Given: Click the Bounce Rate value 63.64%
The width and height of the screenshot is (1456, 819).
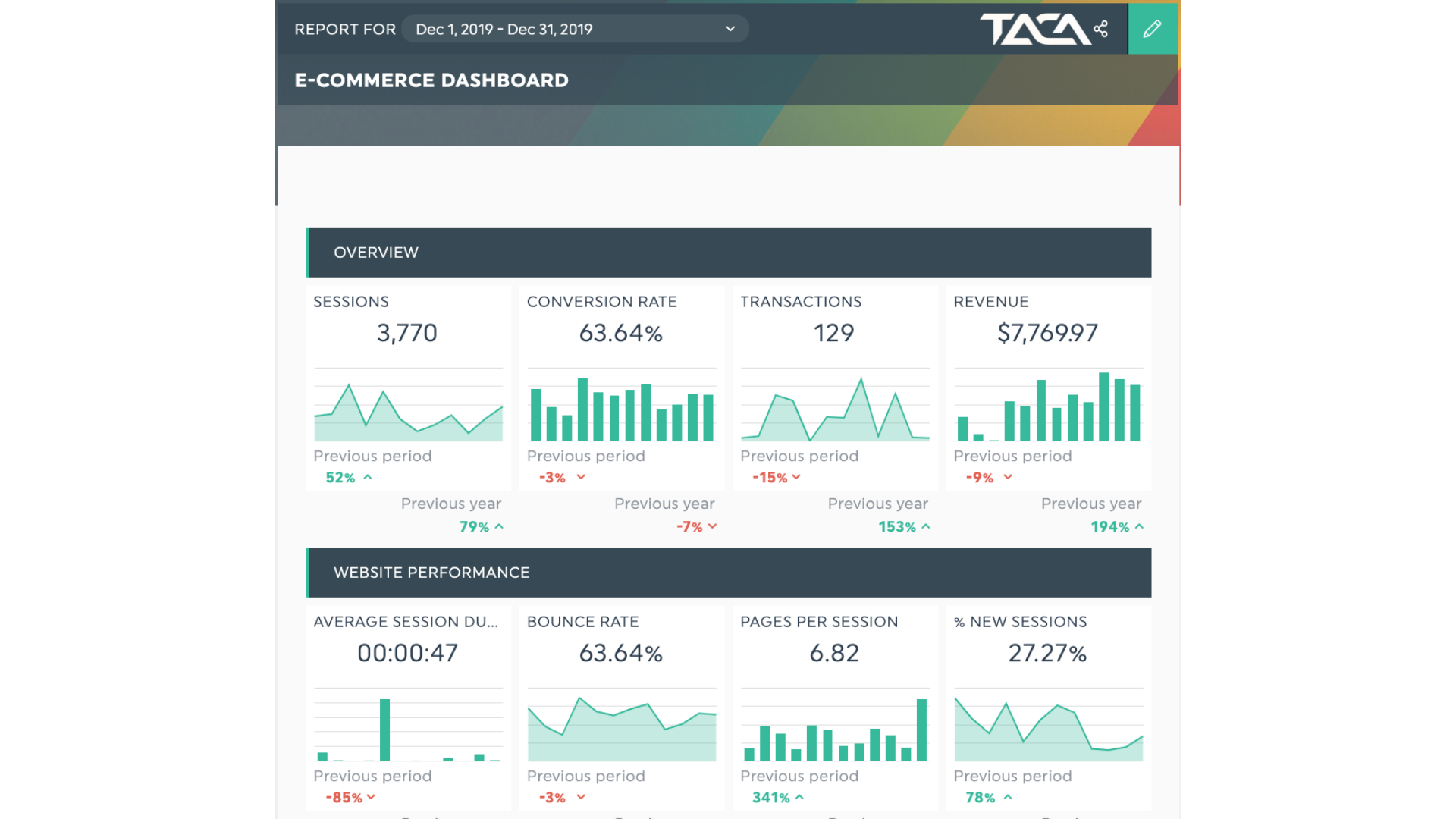Looking at the screenshot, I should (621, 653).
